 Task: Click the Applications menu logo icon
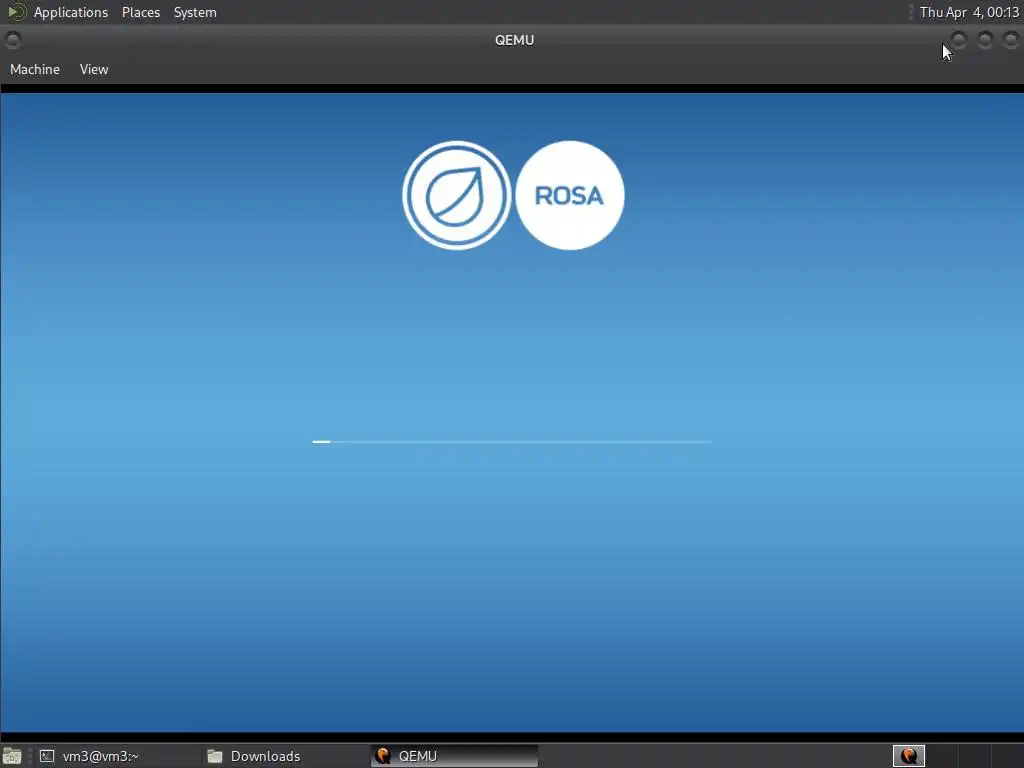click(x=16, y=12)
